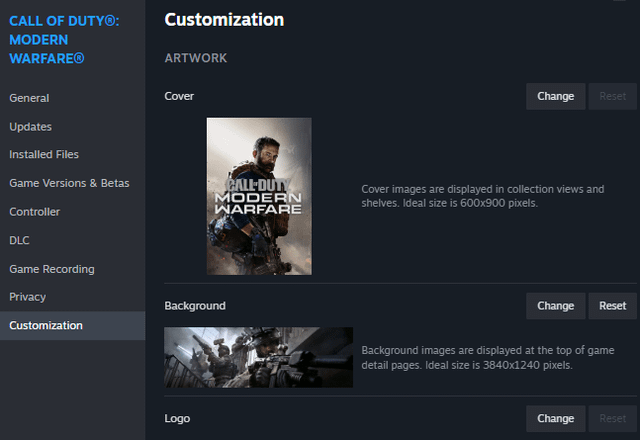The image size is (640, 440).
Task: Change the Background artwork
Action: [x=556, y=306]
